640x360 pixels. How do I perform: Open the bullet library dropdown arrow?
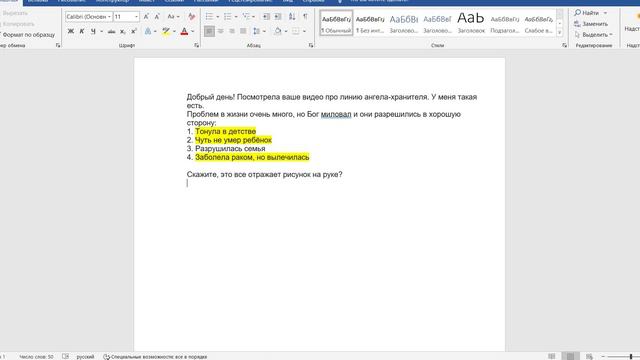(x=218, y=17)
